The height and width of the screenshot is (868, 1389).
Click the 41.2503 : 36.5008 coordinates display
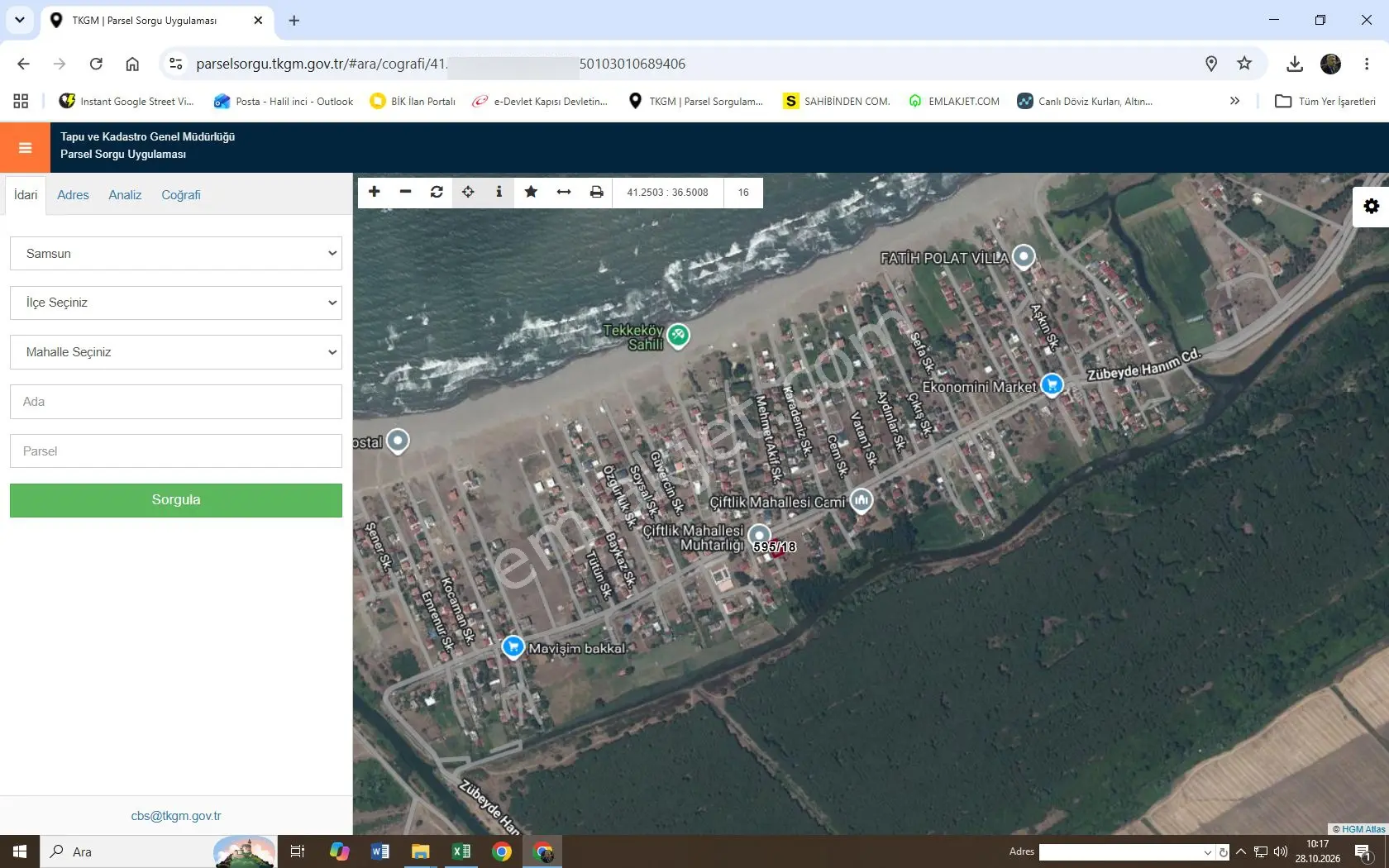667,192
